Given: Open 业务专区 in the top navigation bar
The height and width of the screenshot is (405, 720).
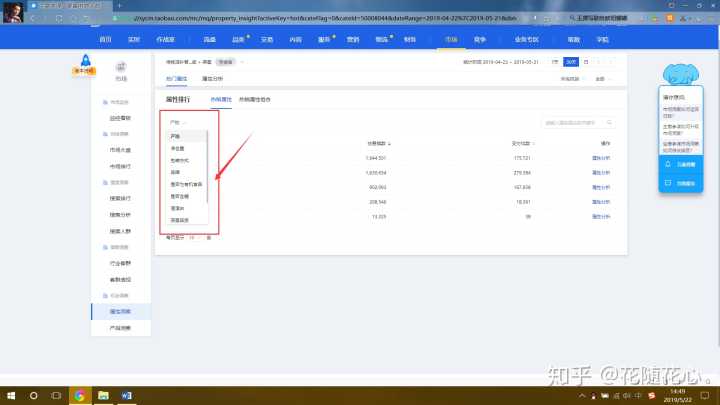Looking at the screenshot, I should click(526, 39).
